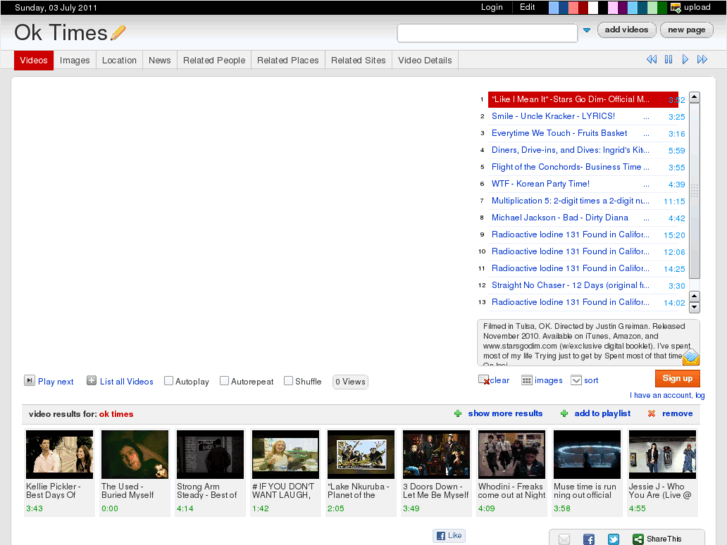
Task: Select the pink color swatch
Action: (x=613, y=7)
